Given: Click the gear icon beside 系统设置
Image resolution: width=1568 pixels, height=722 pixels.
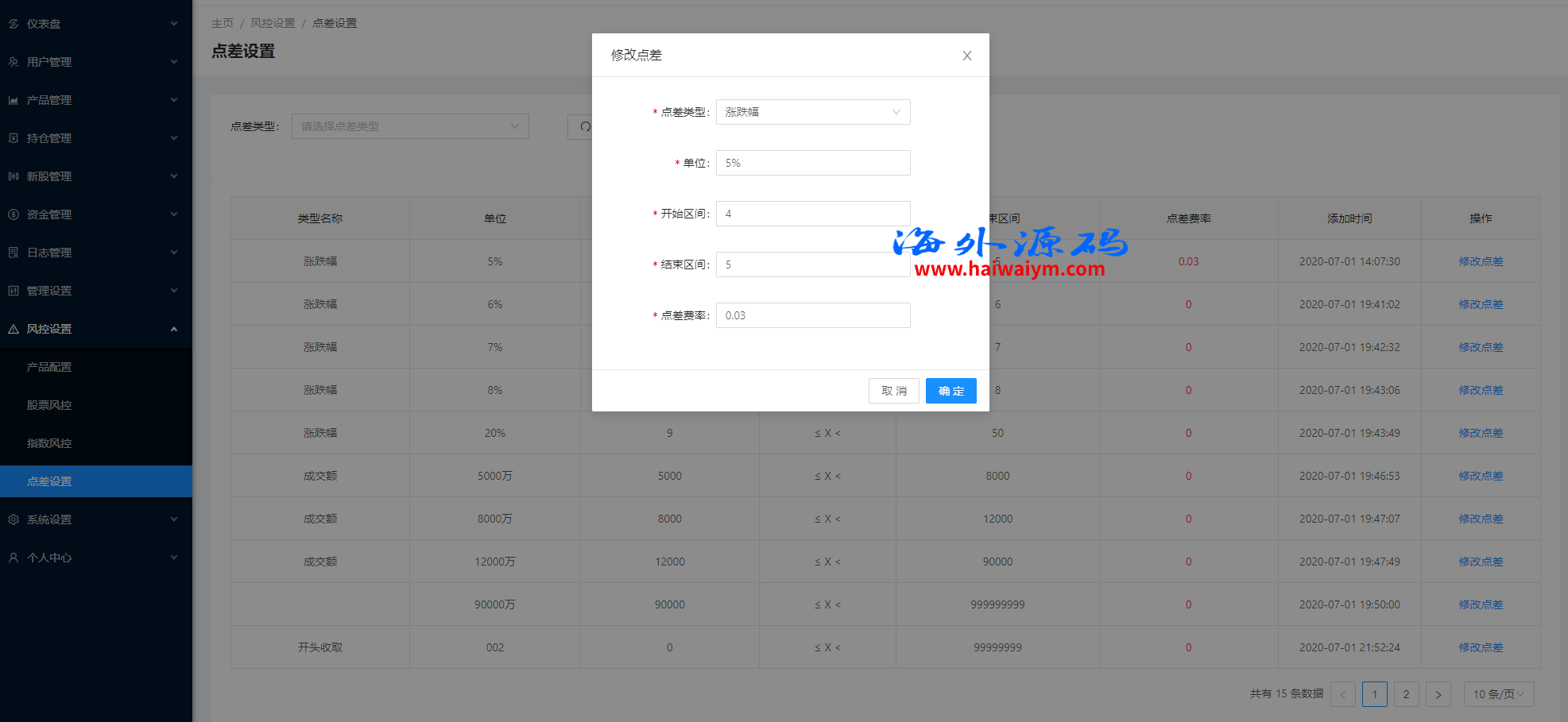Looking at the screenshot, I should tap(14, 519).
